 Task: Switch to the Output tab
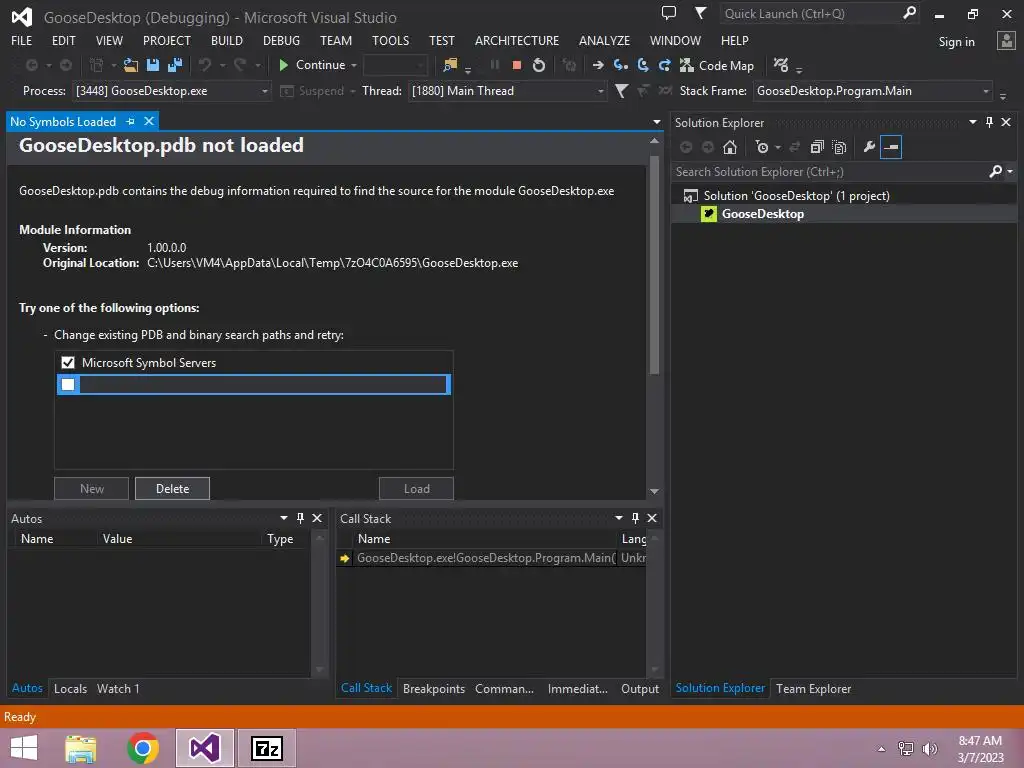pos(640,688)
